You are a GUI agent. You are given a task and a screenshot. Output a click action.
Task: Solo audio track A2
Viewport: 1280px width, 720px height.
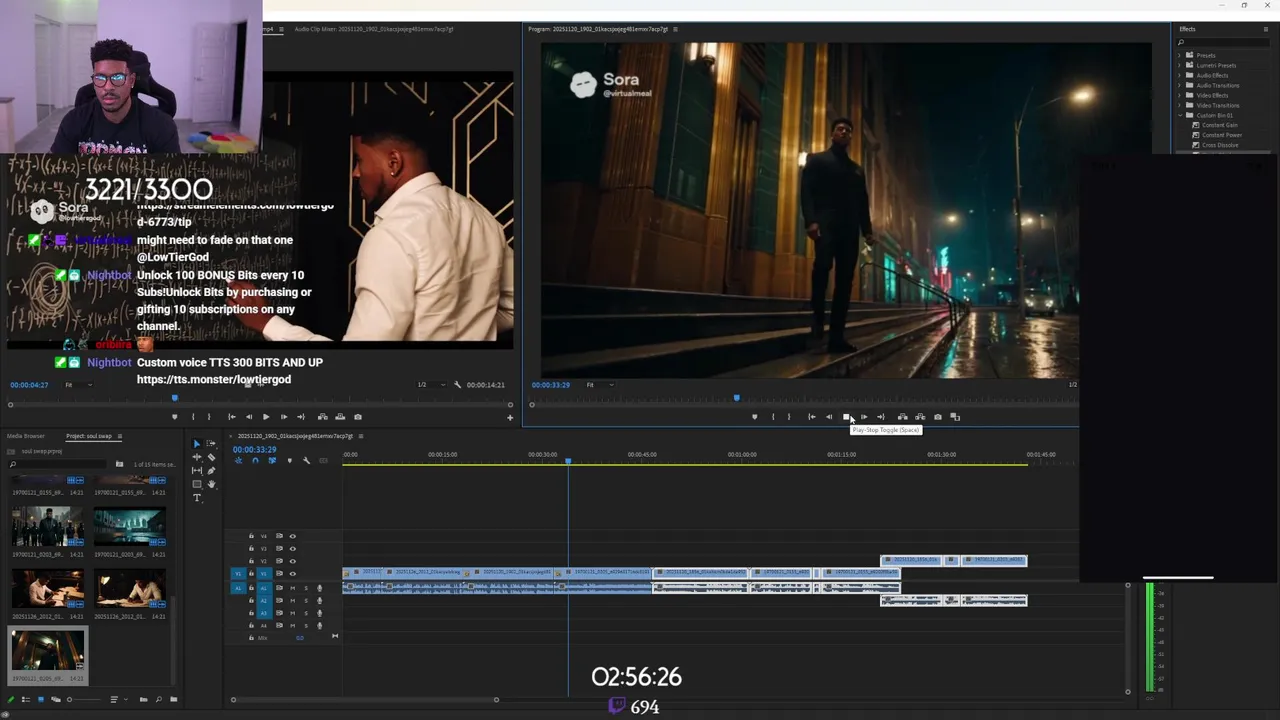tap(306, 600)
